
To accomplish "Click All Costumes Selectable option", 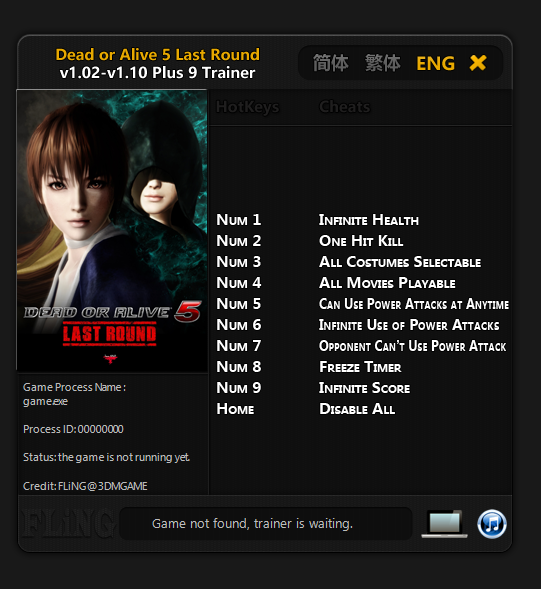I will pyautogui.click(x=400, y=262).
